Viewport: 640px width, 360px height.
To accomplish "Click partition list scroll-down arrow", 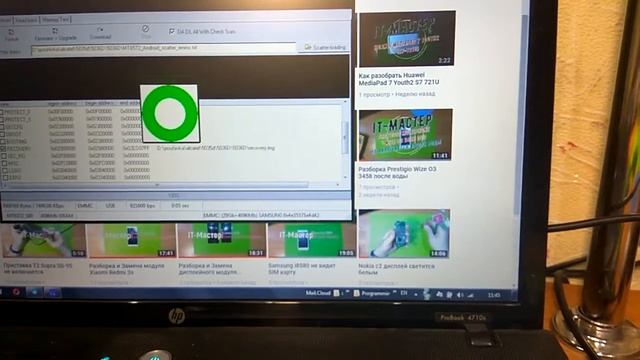I will coord(346,177).
